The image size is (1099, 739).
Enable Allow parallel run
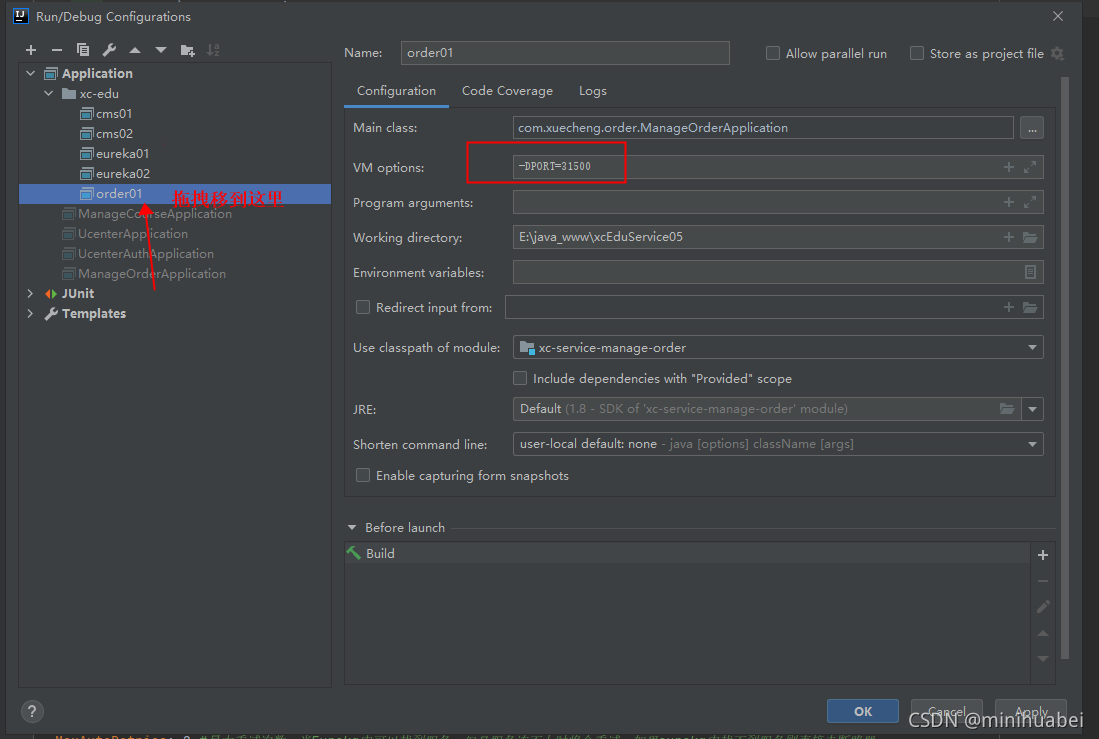pyautogui.click(x=772, y=53)
